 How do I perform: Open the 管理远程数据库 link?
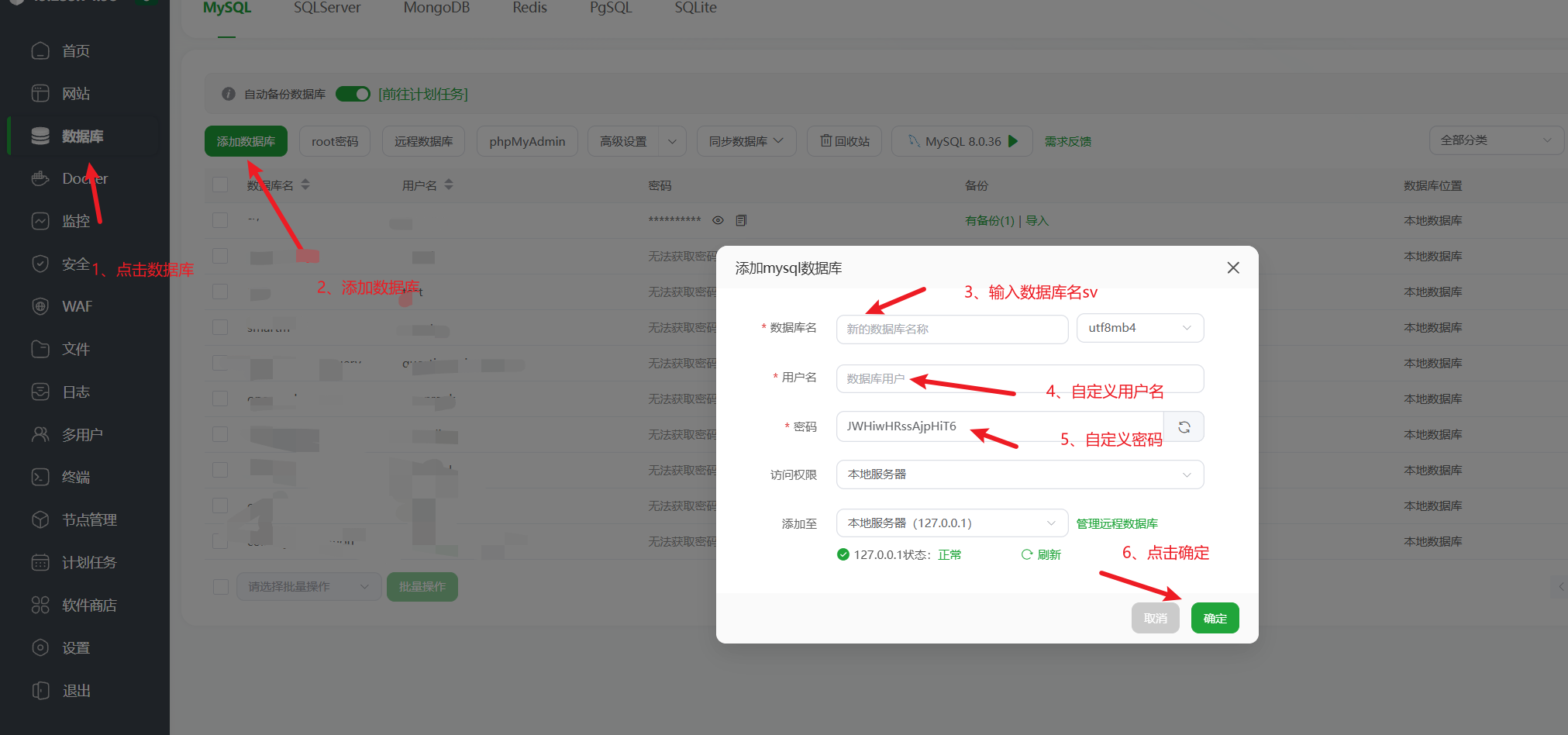[1117, 523]
